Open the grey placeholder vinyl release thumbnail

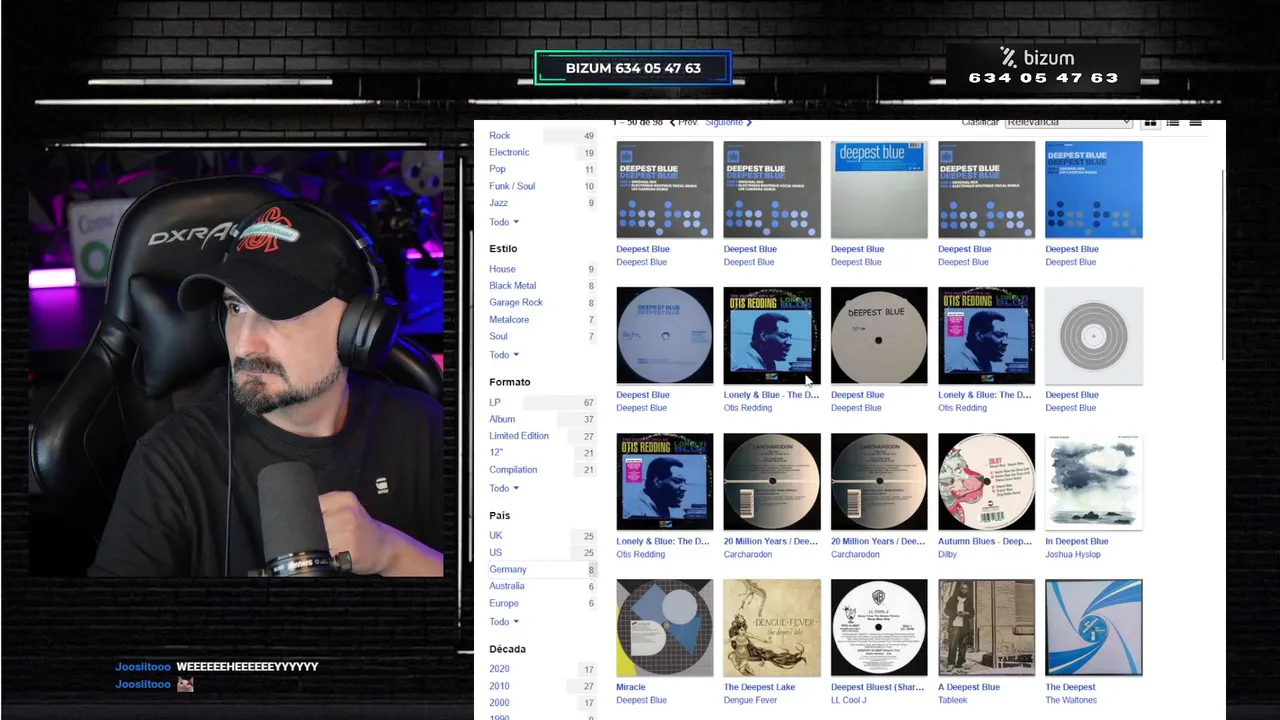pyautogui.click(x=1094, y=336)
